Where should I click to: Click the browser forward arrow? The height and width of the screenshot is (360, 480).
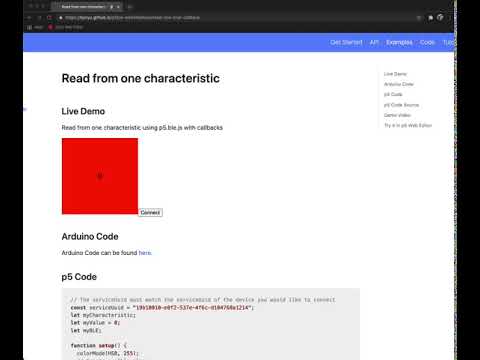pyautogui.click(x=40, y=17)
